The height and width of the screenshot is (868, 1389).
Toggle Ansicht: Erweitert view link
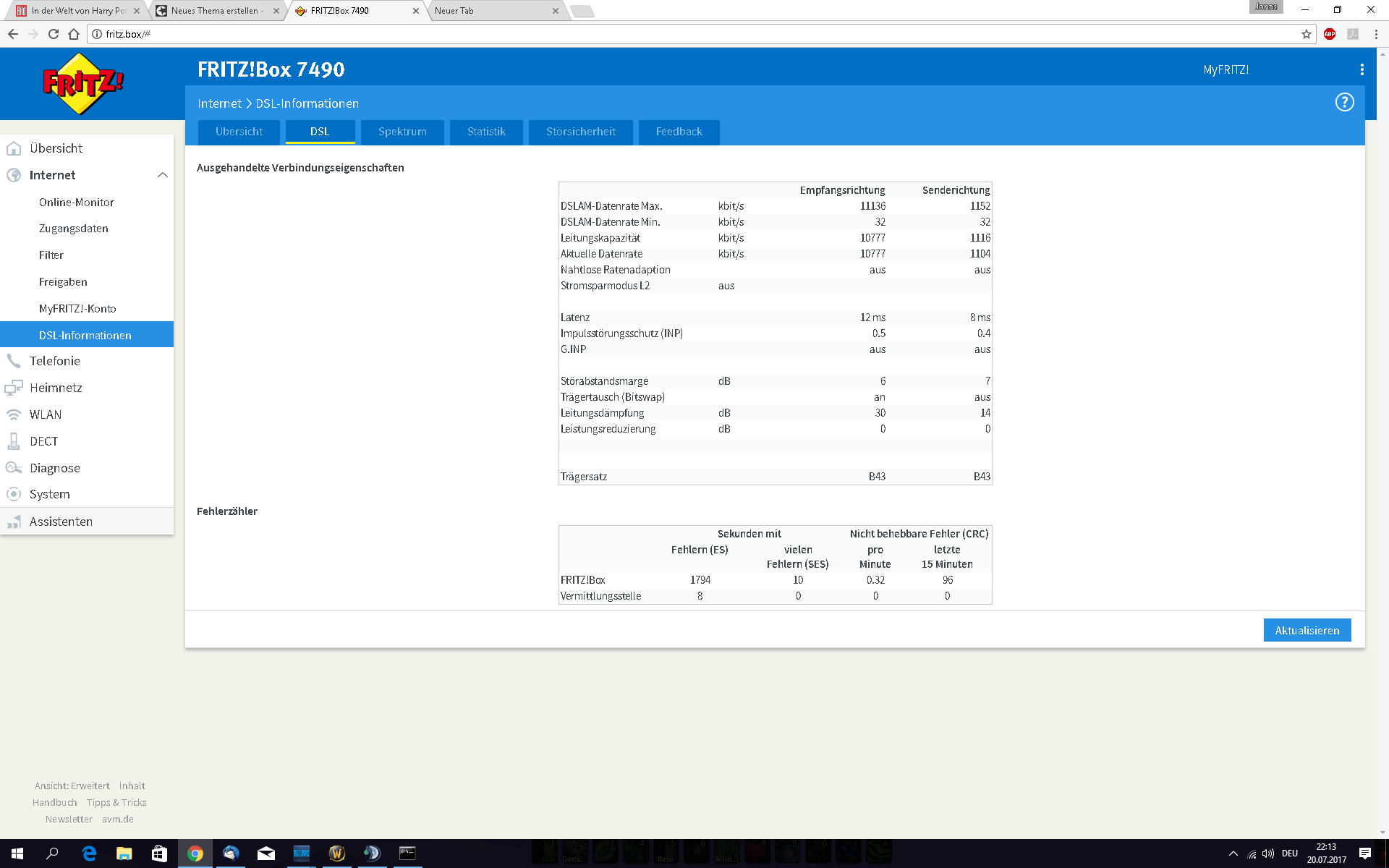click(x=72, y=786)
